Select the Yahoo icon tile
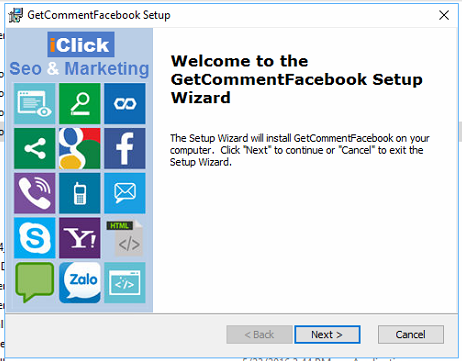 tap(80, 238)
